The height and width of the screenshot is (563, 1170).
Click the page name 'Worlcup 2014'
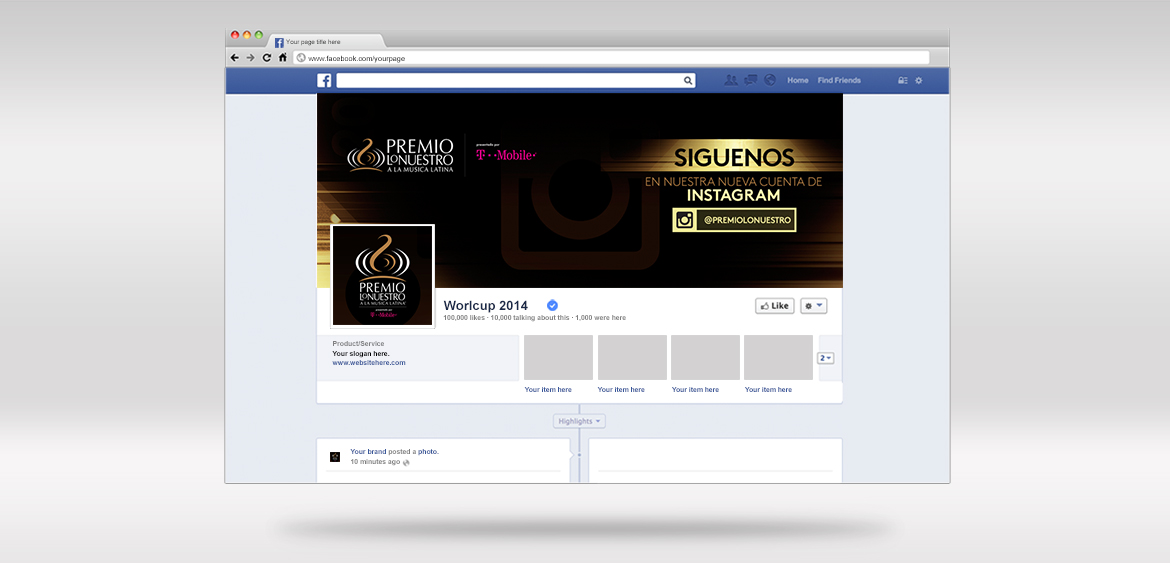(x=486, y=306)
